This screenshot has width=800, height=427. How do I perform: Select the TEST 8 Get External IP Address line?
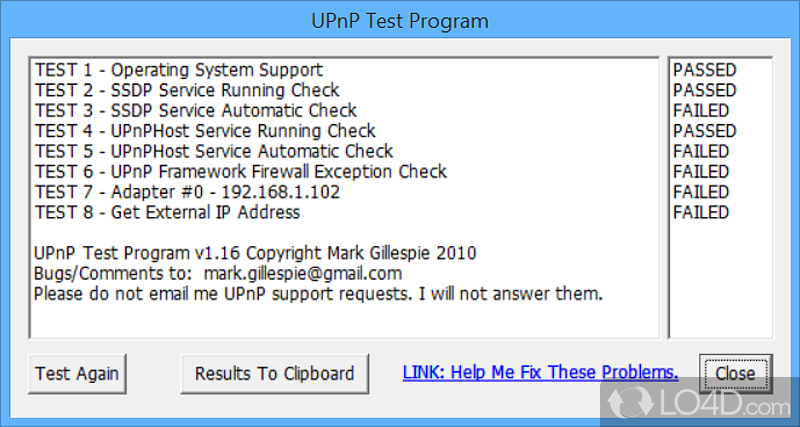(x=167, y=212)
